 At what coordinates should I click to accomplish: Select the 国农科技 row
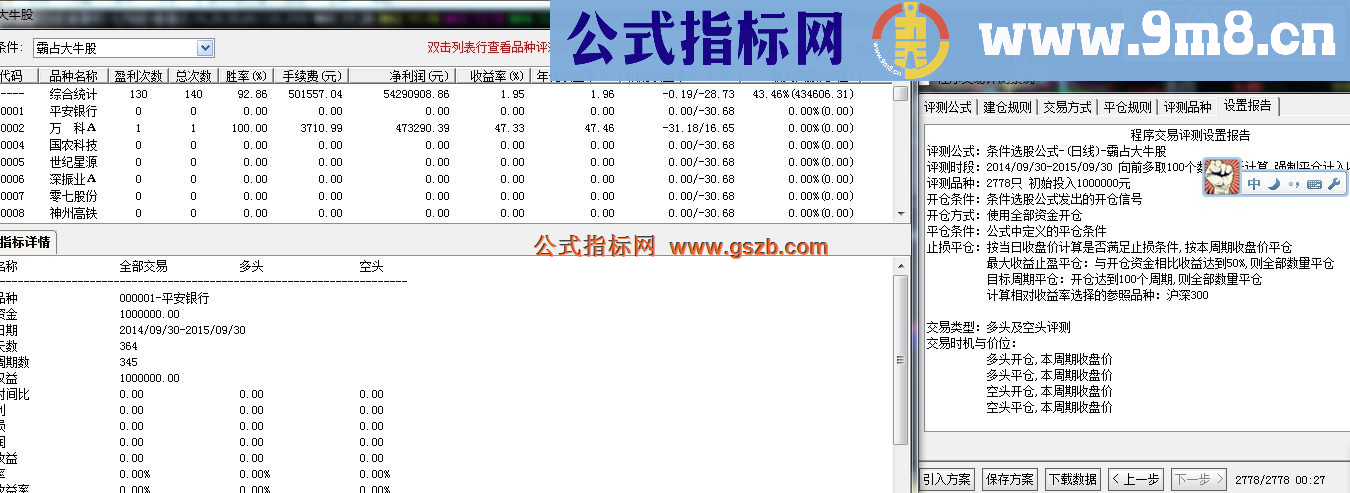(446, 145)
